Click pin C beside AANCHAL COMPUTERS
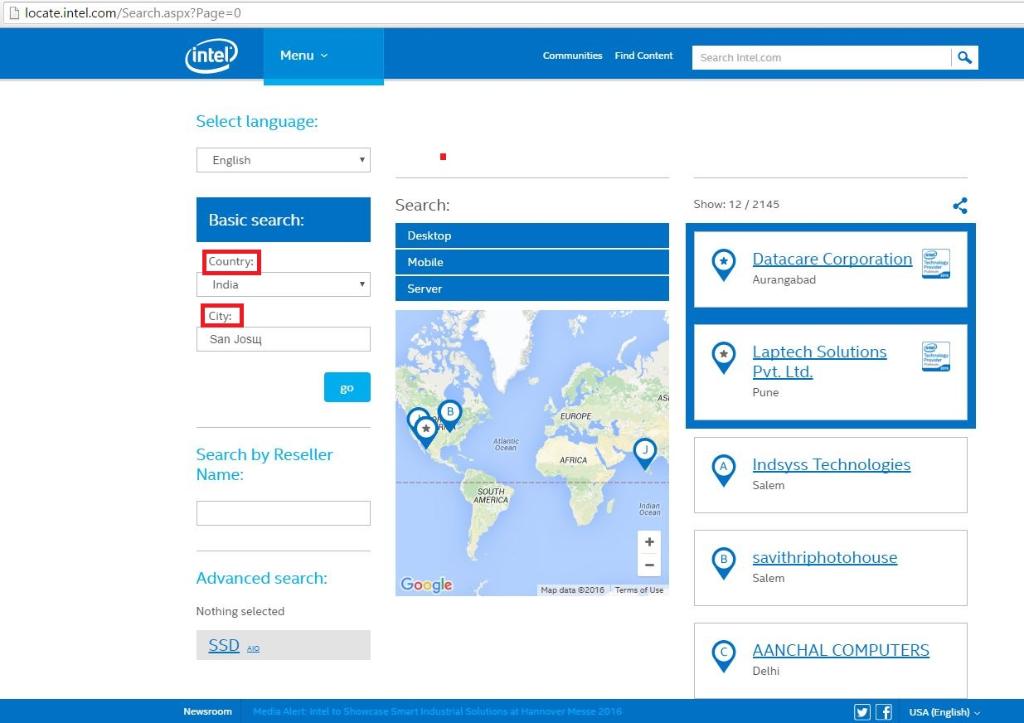The width and height of the screenshot is (1024, 723). pos(724,656)
